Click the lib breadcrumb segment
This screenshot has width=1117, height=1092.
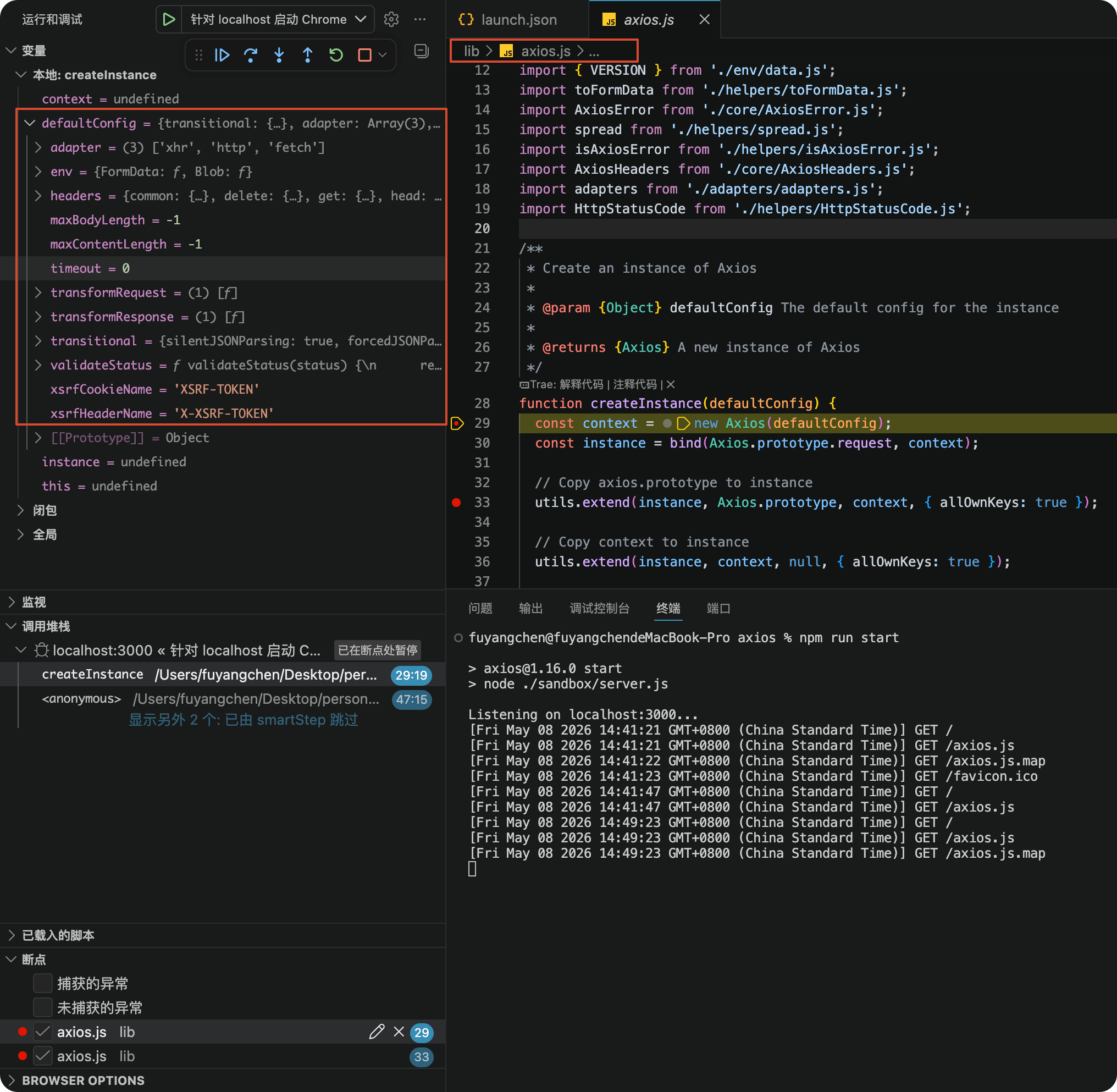click(x=471, y=51)
